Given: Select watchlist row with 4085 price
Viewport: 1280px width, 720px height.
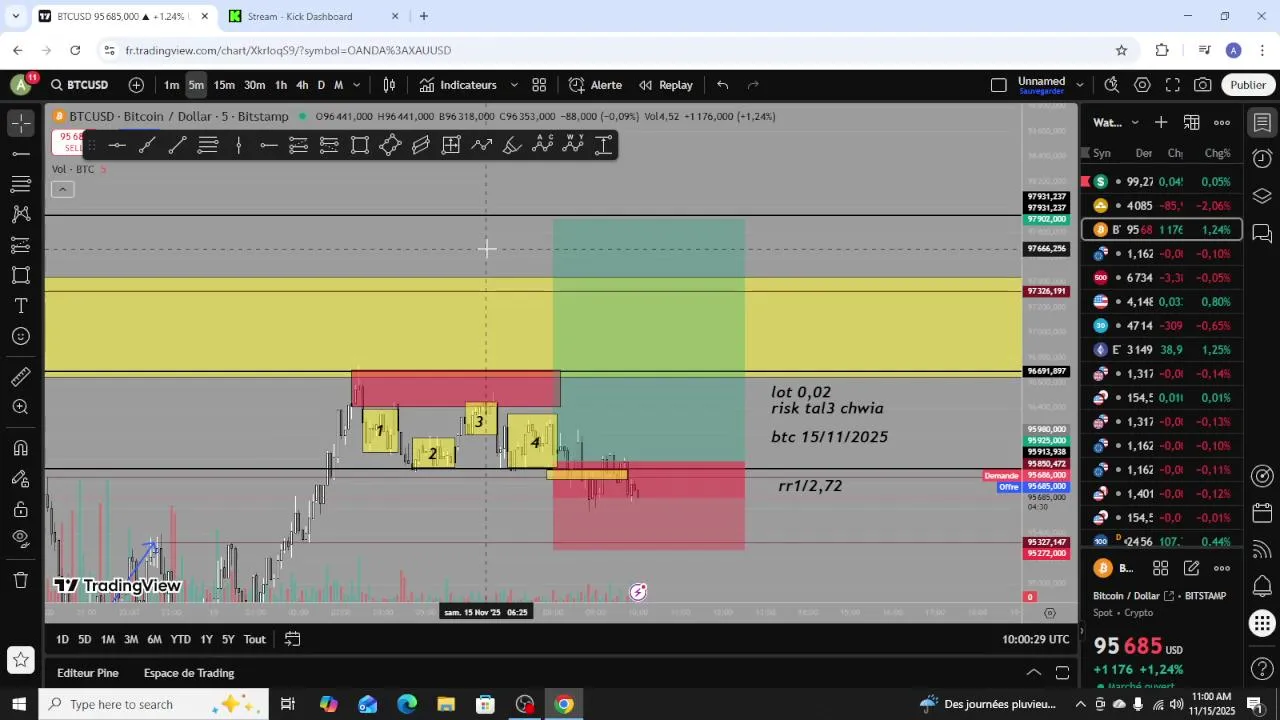Looking at the screenshot, I should click(x=1162, y=206).
